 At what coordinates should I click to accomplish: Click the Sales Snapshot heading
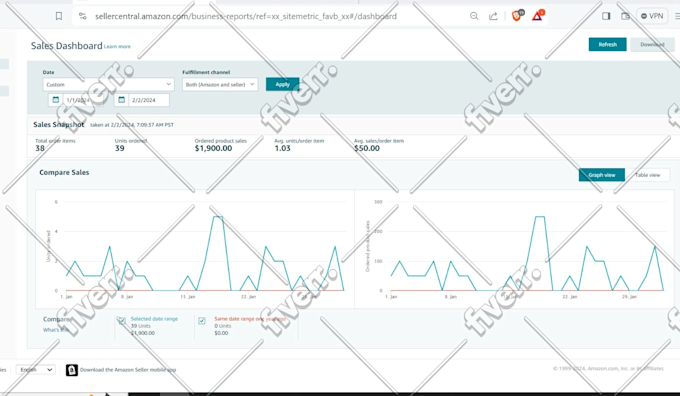click(59, 124)
